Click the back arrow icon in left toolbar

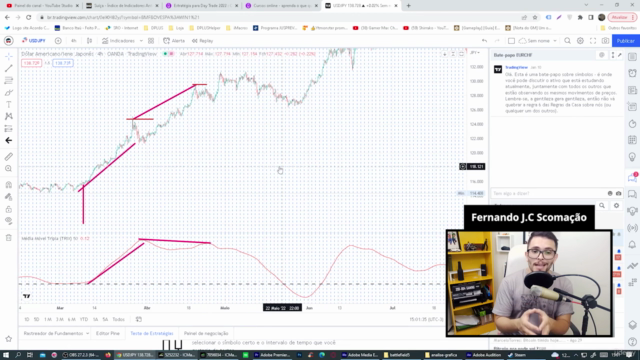pos(9,140)
